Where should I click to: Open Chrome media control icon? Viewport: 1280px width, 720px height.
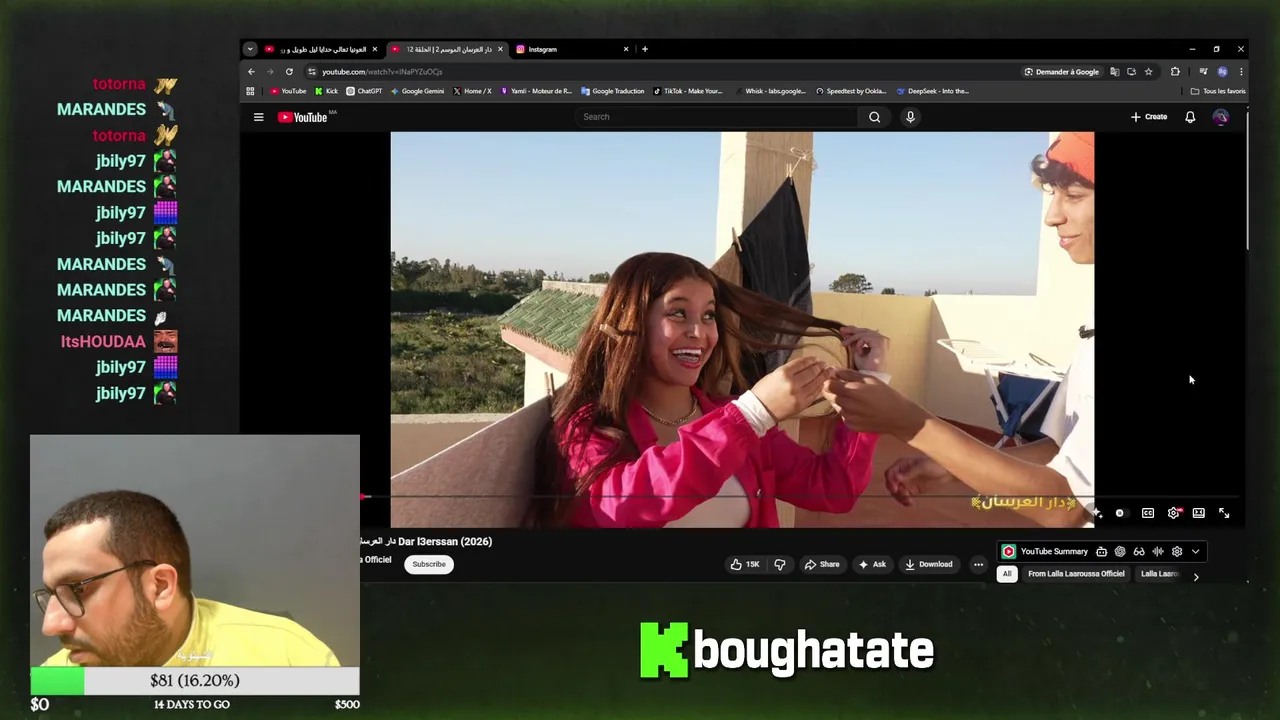1203,72
